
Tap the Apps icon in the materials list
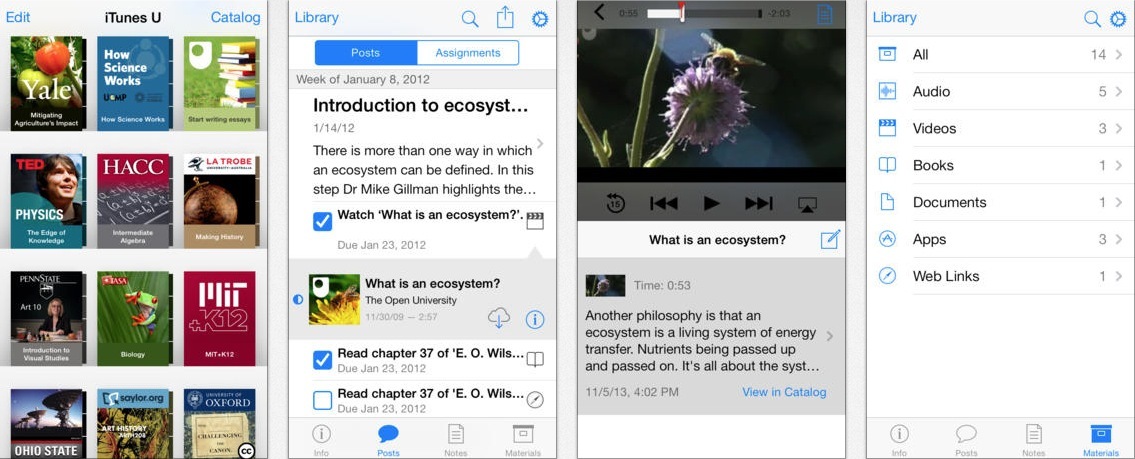pyautogui.click(x=887, y=239)
